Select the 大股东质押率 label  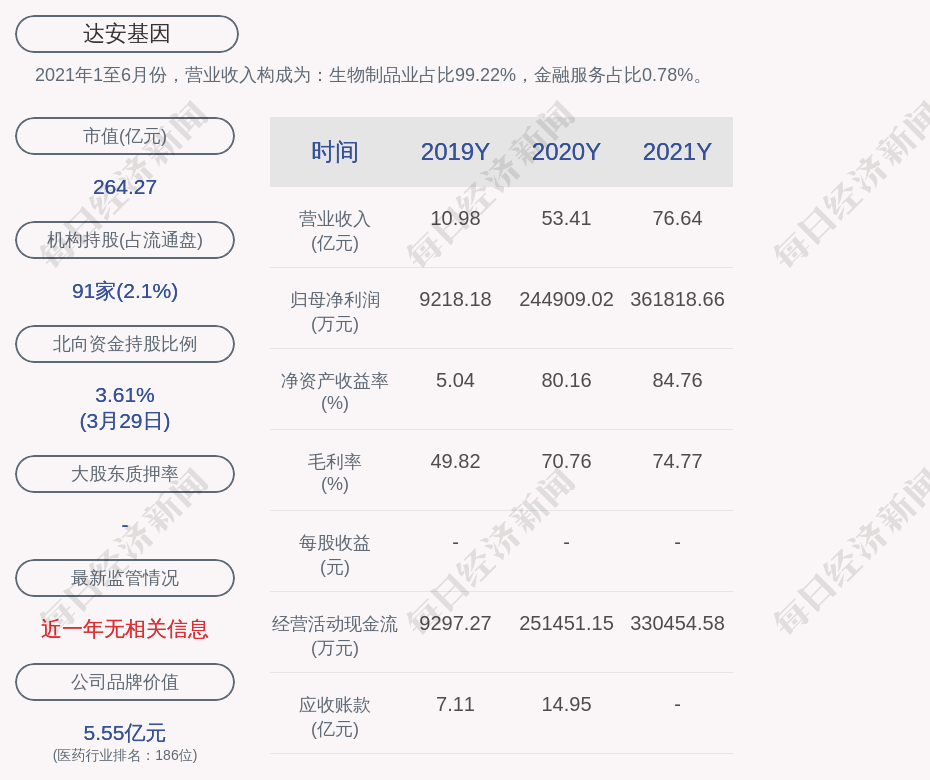pyautogui.click(x=125, y=474)
